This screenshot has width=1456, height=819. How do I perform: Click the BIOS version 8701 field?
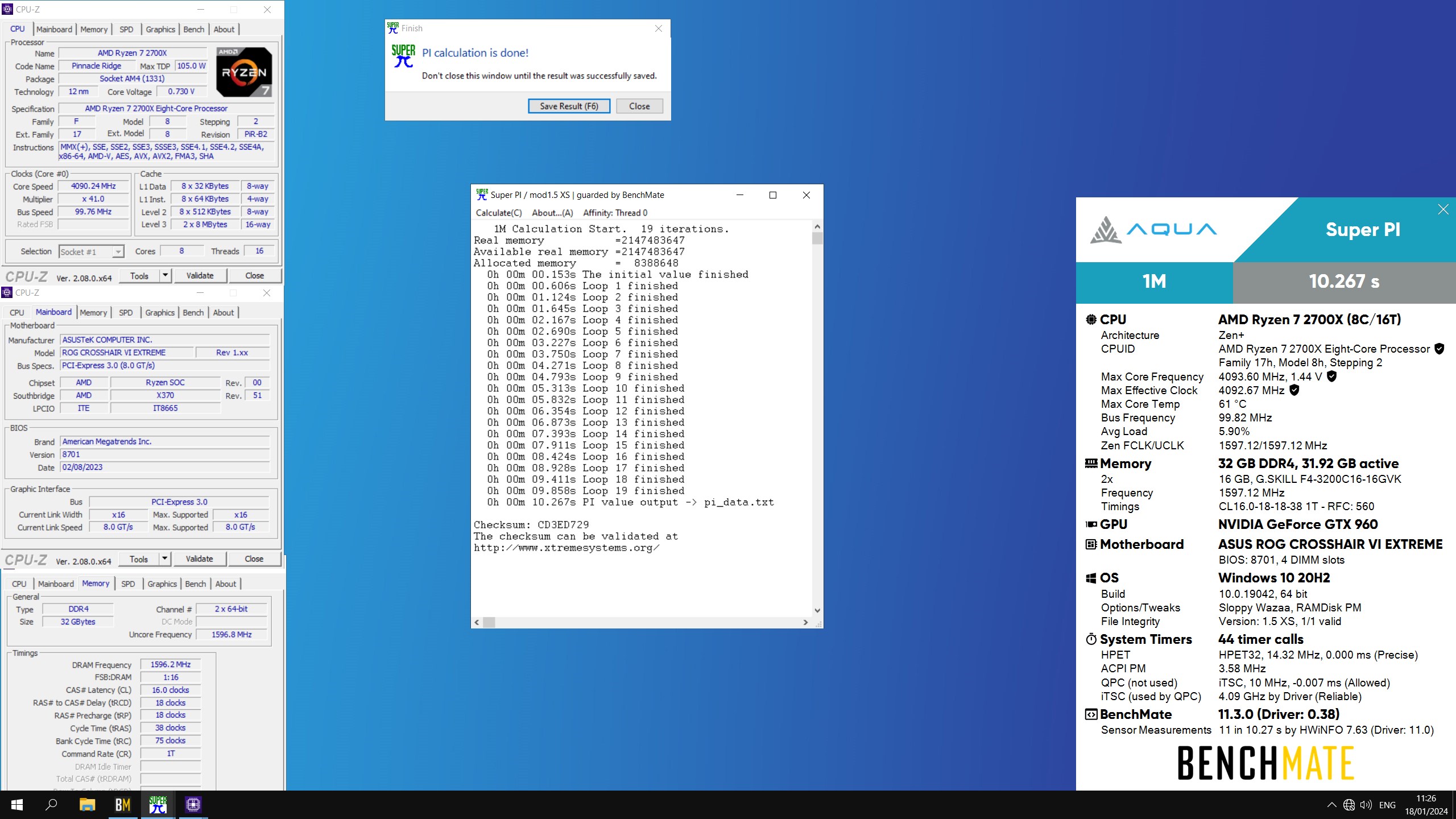[165, 454]
